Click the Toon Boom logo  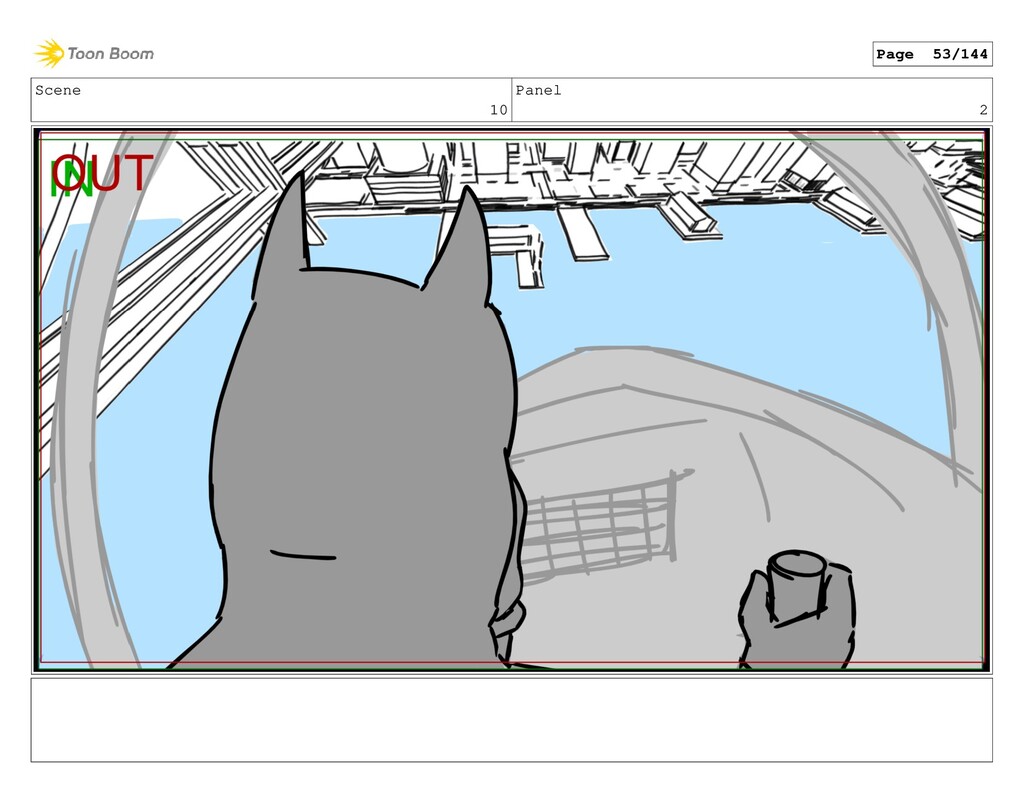(94, 54)
